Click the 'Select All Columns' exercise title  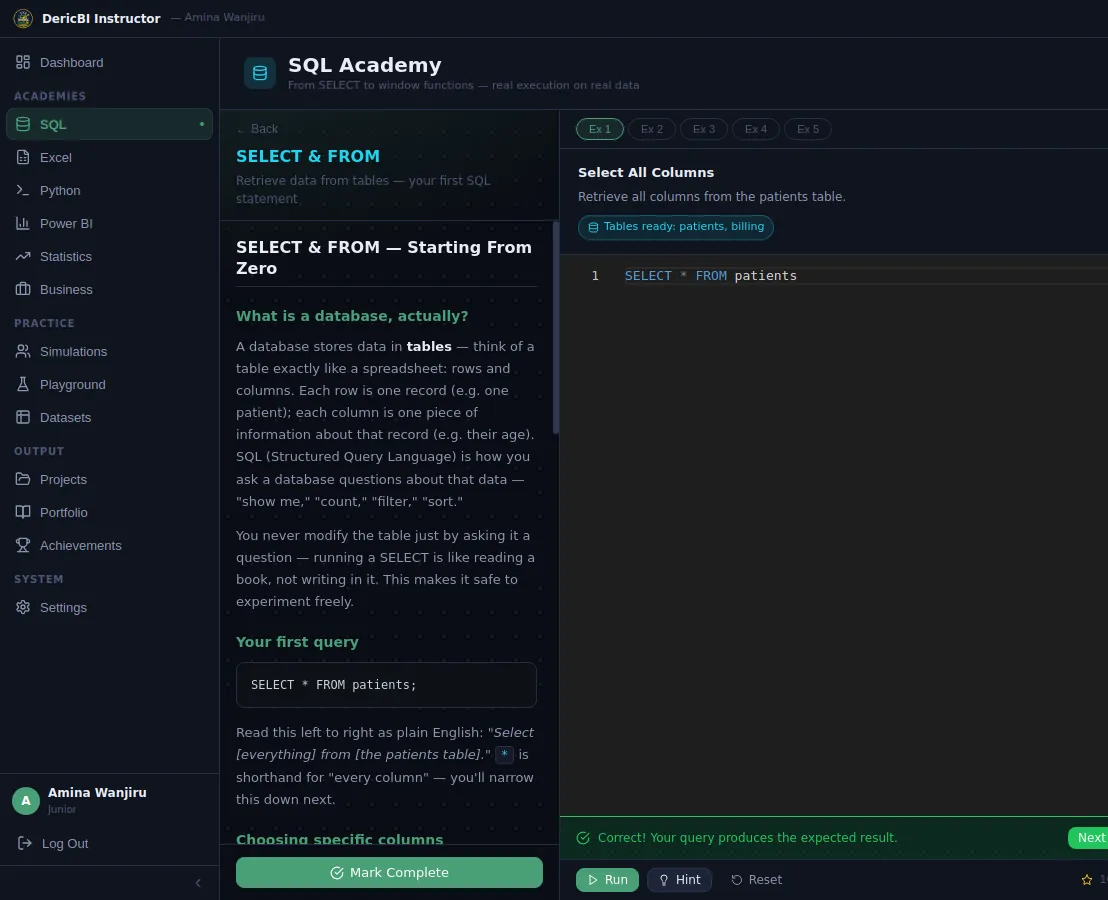(x=646, y=173)
